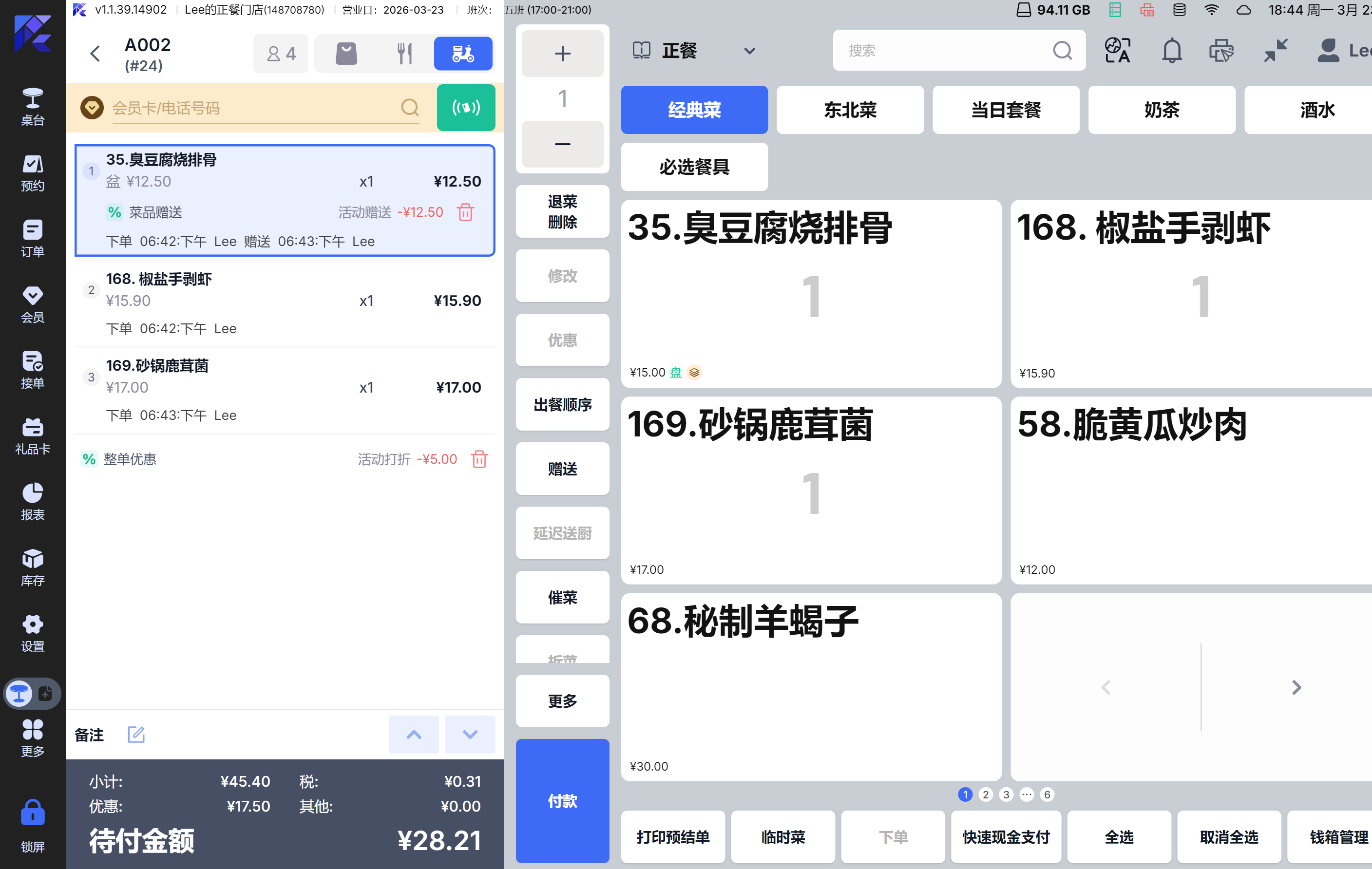Image resolution: width=1372 pixels, height=869 pixels.
Task: Collapse order list with the up chevron
Action: pyautogui.click(x=414, y=735)
